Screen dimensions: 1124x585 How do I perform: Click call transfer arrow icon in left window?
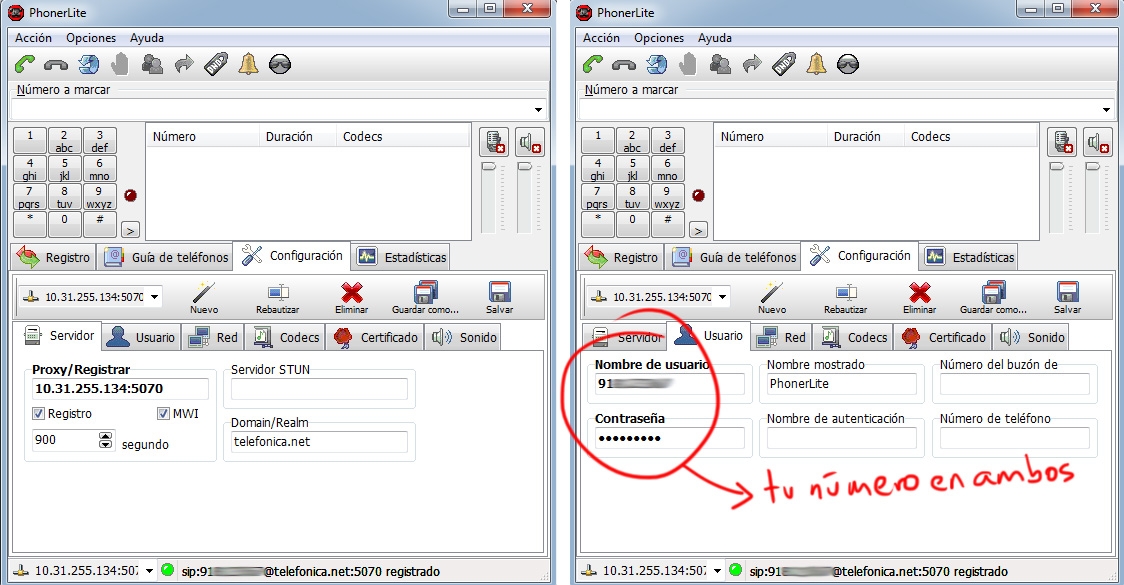[184, 65]
